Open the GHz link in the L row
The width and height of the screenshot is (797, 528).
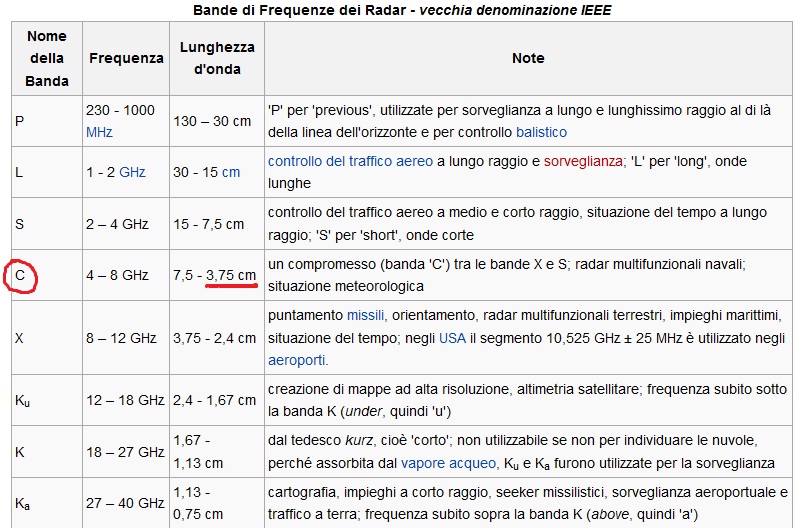132,172
